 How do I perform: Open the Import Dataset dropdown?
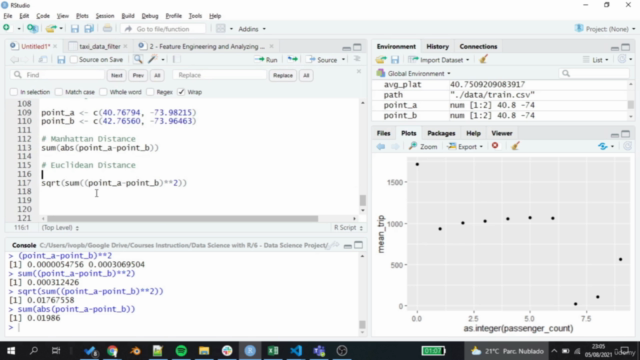click(x=439, y=60)
